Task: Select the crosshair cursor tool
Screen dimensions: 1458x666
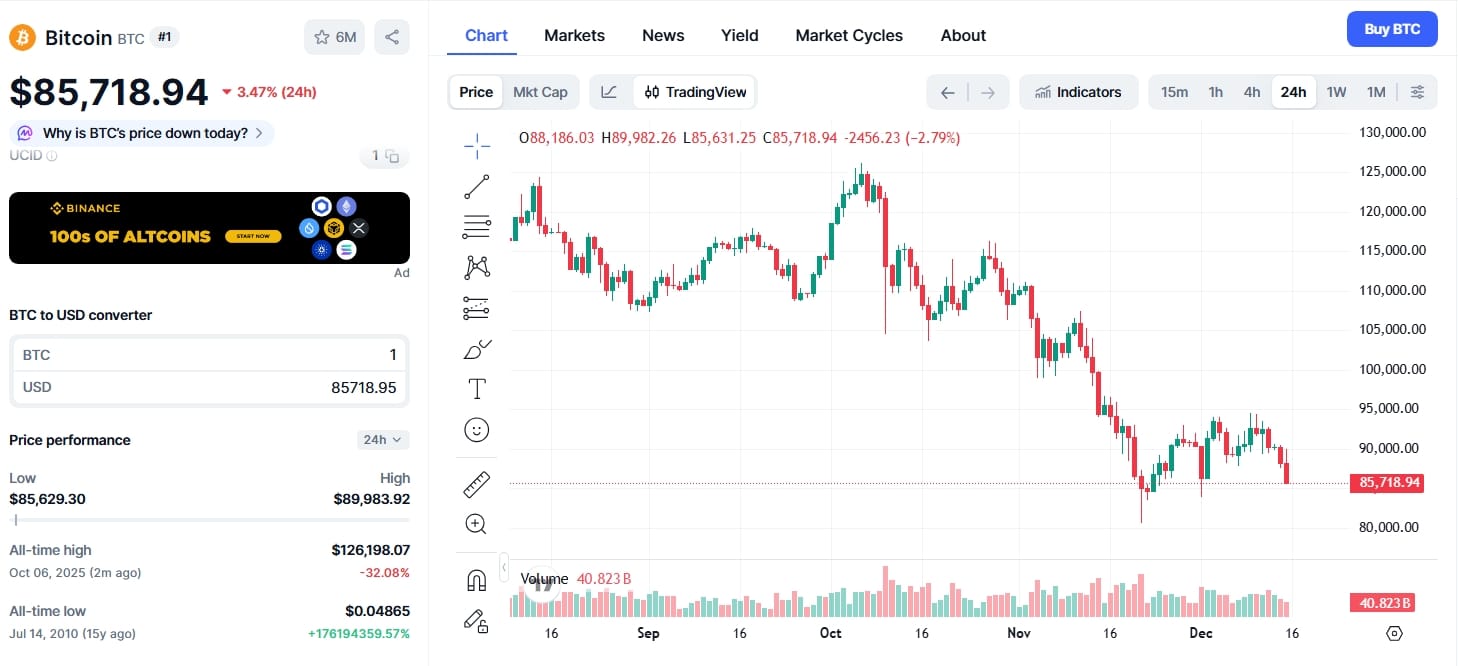Action: pos(477,145)
